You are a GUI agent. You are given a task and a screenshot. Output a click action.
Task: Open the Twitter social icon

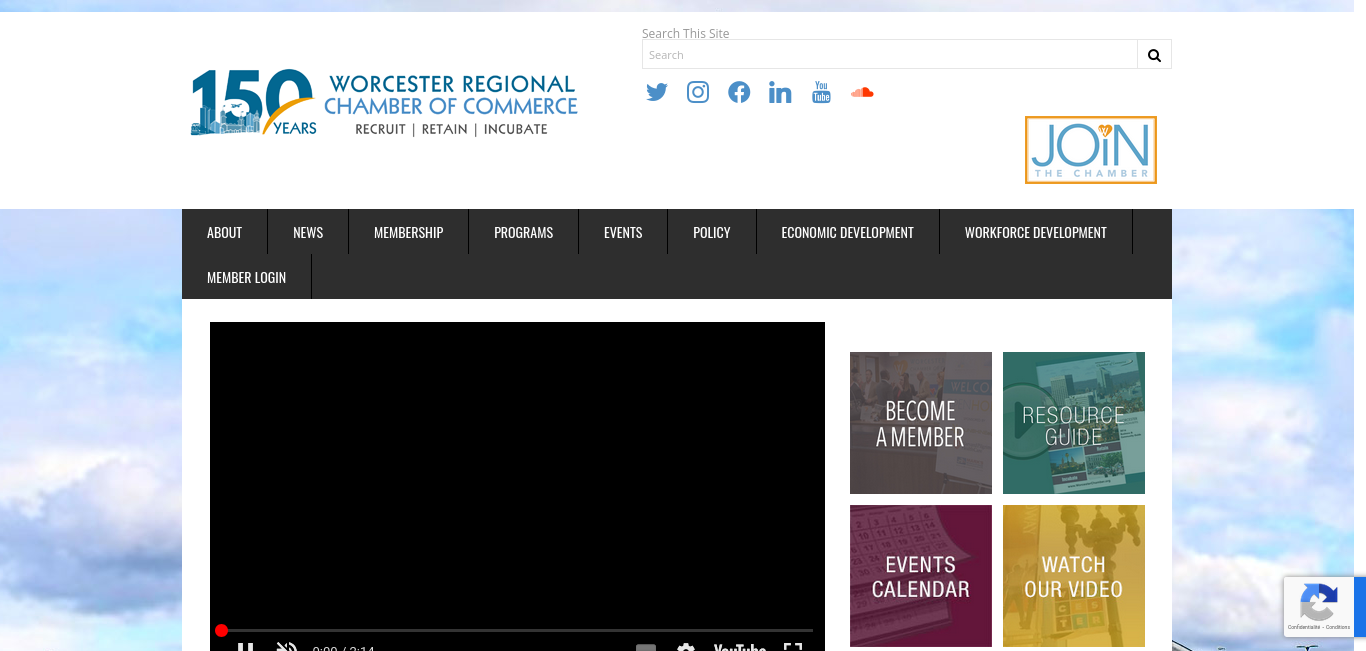click(x=657, y=93)
